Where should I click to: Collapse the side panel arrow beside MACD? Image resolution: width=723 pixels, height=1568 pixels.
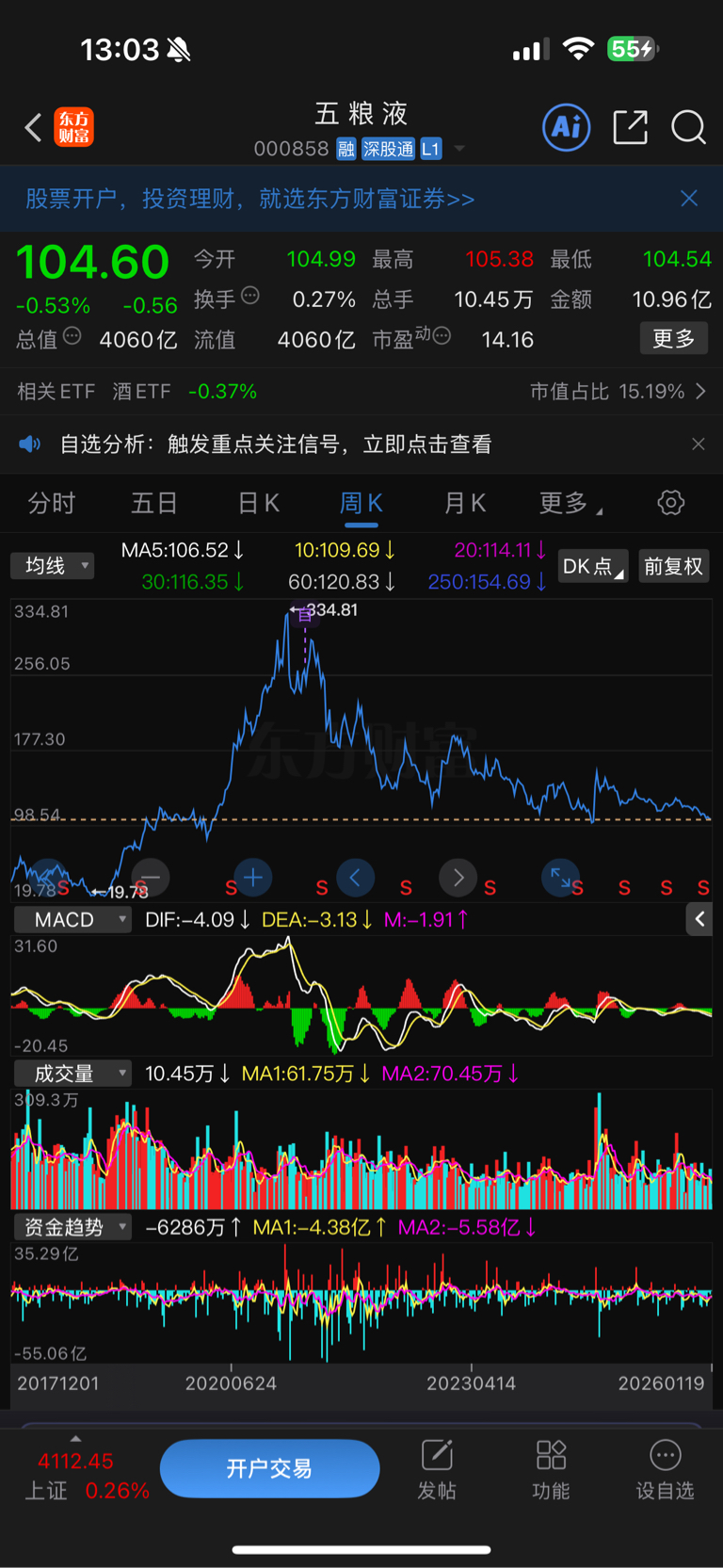(x=699, y=919)
